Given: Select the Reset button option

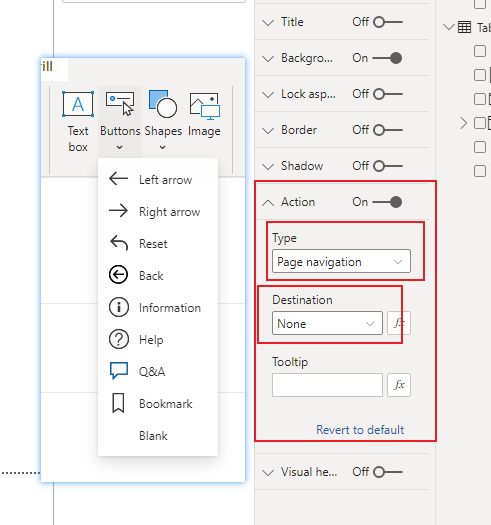Looking at the screenshot, I should 158,243.
